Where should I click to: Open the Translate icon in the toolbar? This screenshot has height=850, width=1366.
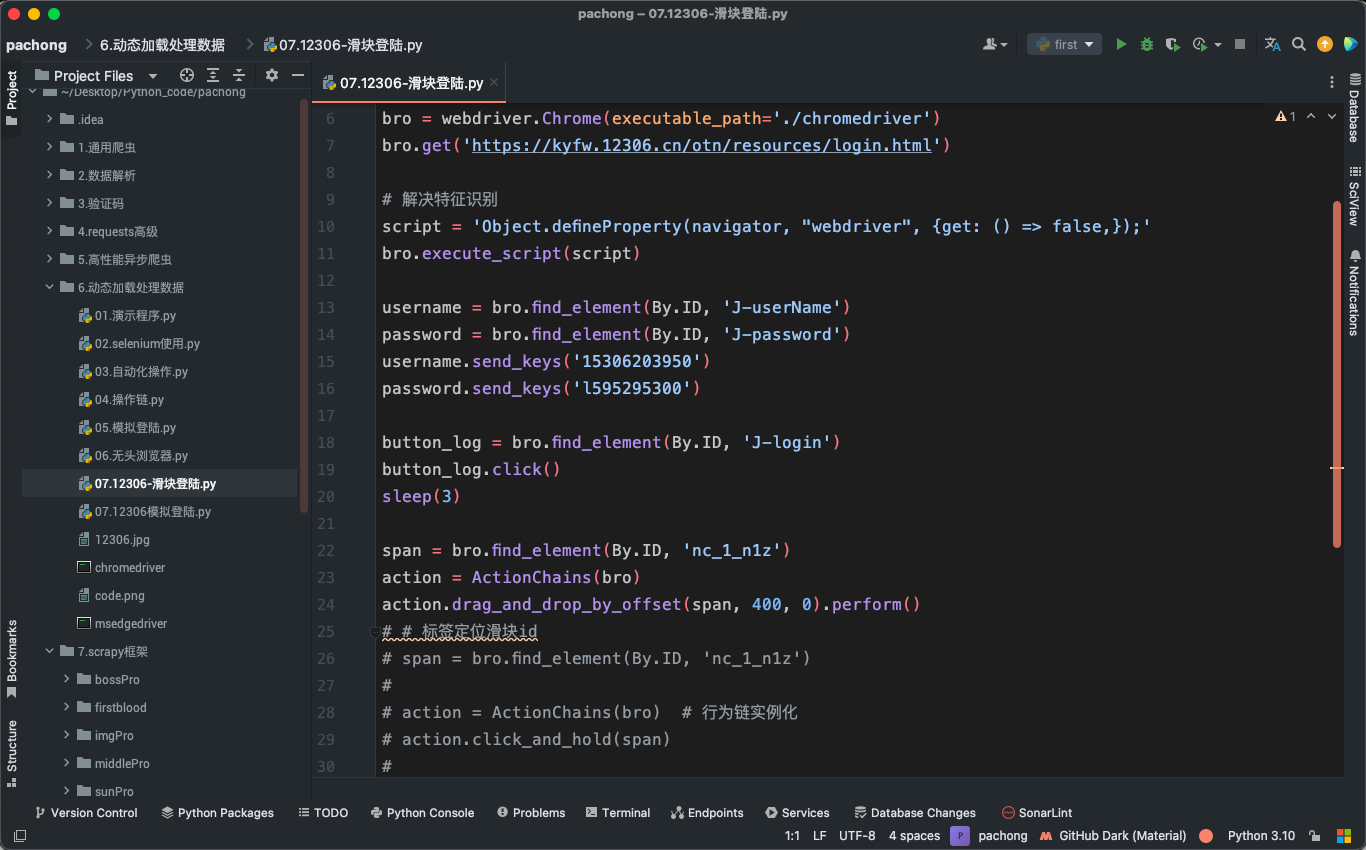coord(1272,44)
